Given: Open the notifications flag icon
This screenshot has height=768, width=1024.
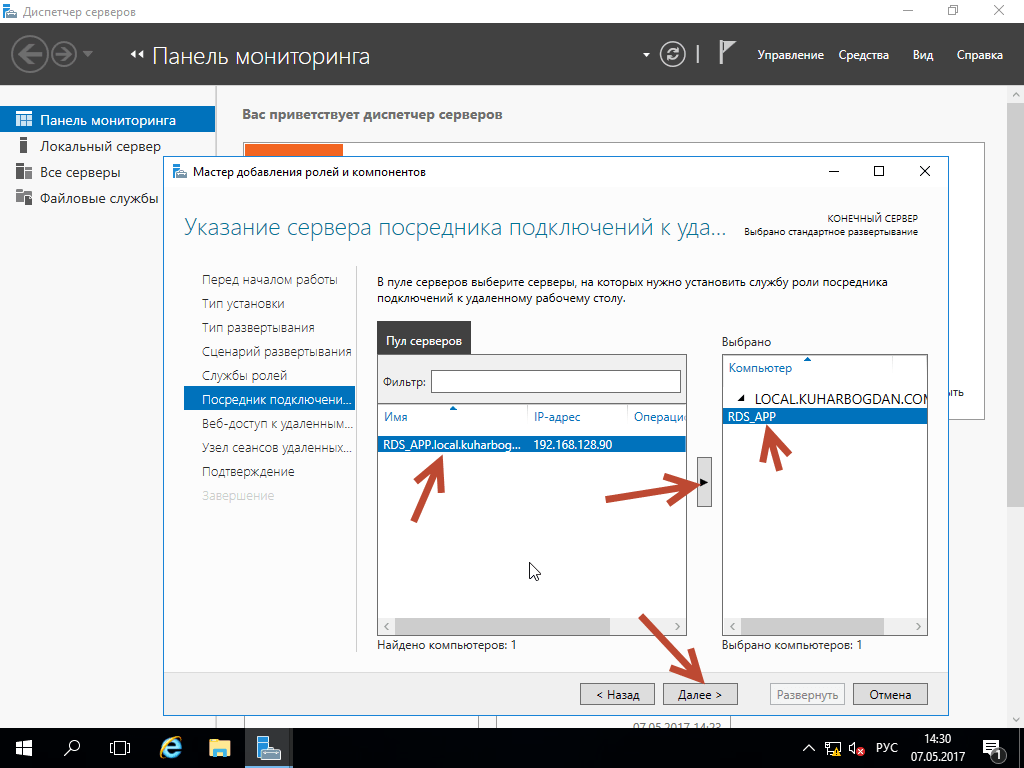Looking at the screenshot, I should (728, 55).
